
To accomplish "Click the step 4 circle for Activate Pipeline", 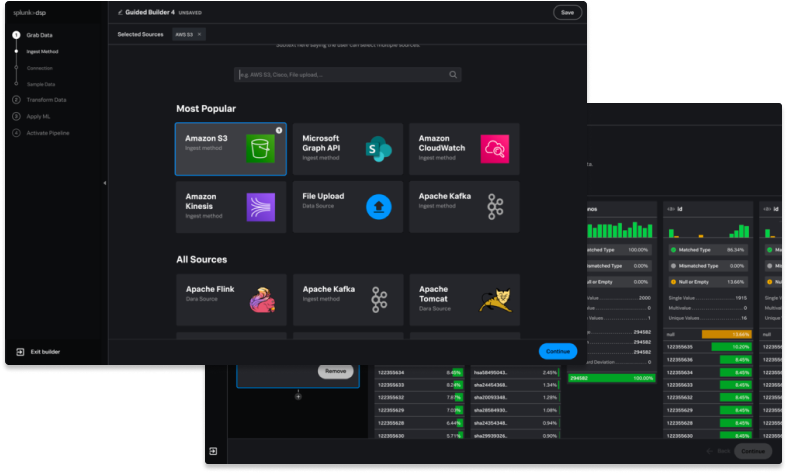I will (x=16, y=133).
